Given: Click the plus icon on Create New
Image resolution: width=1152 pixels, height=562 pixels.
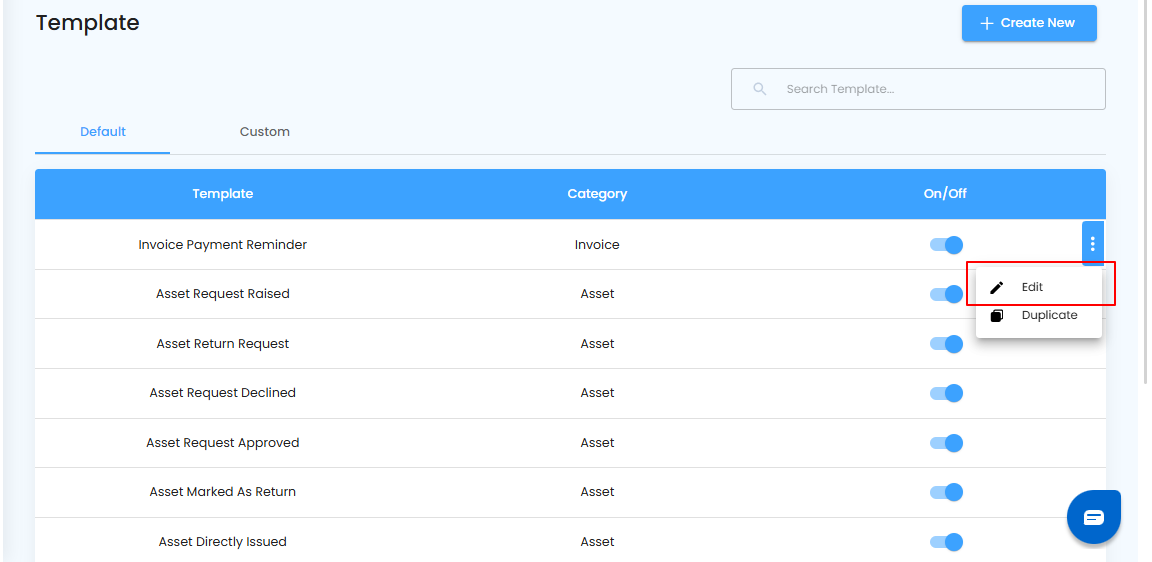Looking at the screenshot, I should coord(987,23).
